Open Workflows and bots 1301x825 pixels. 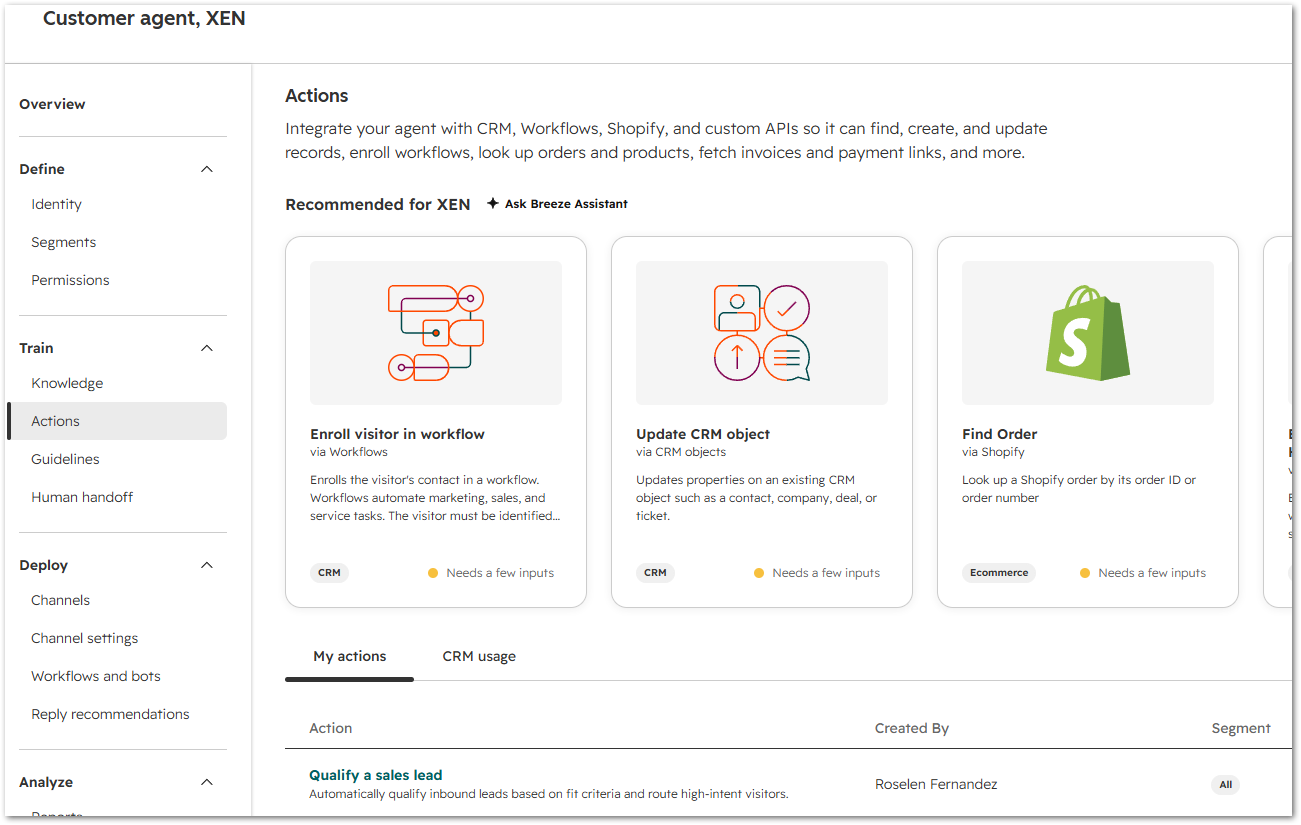click(x=96, y=676)
